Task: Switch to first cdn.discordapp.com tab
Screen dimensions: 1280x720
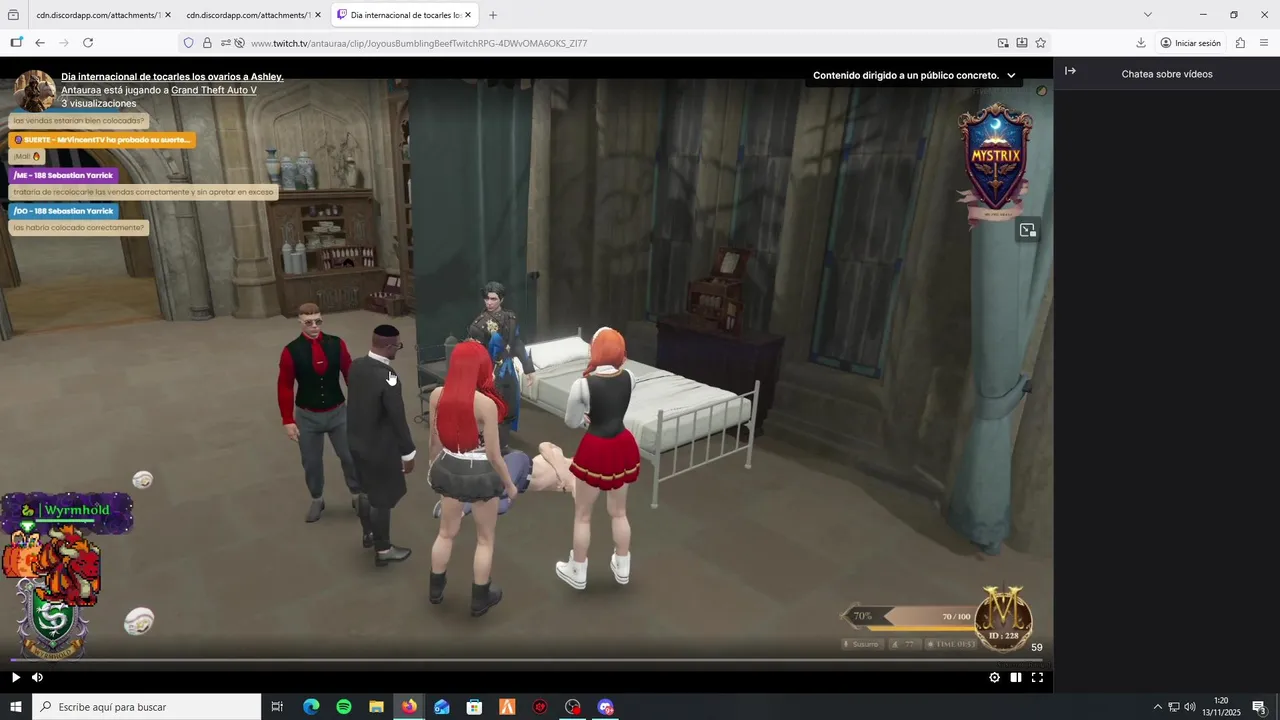Action: point(97,15)
